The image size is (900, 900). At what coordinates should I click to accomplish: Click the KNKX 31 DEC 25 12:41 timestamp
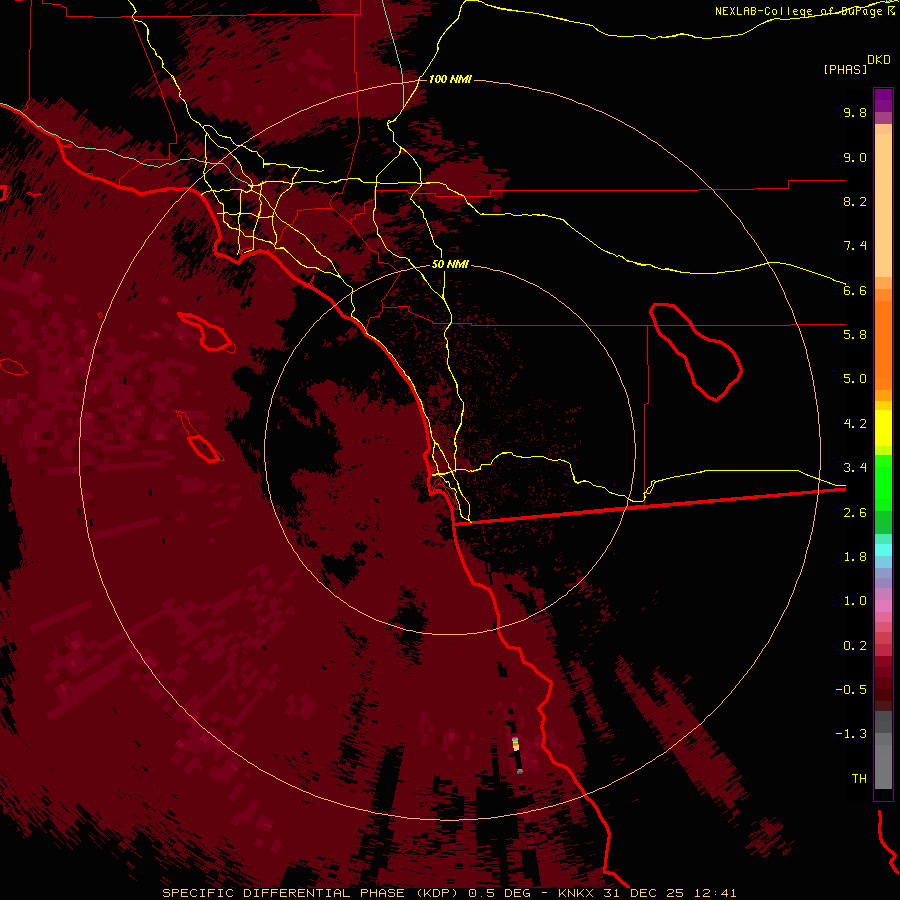point(647,893)
